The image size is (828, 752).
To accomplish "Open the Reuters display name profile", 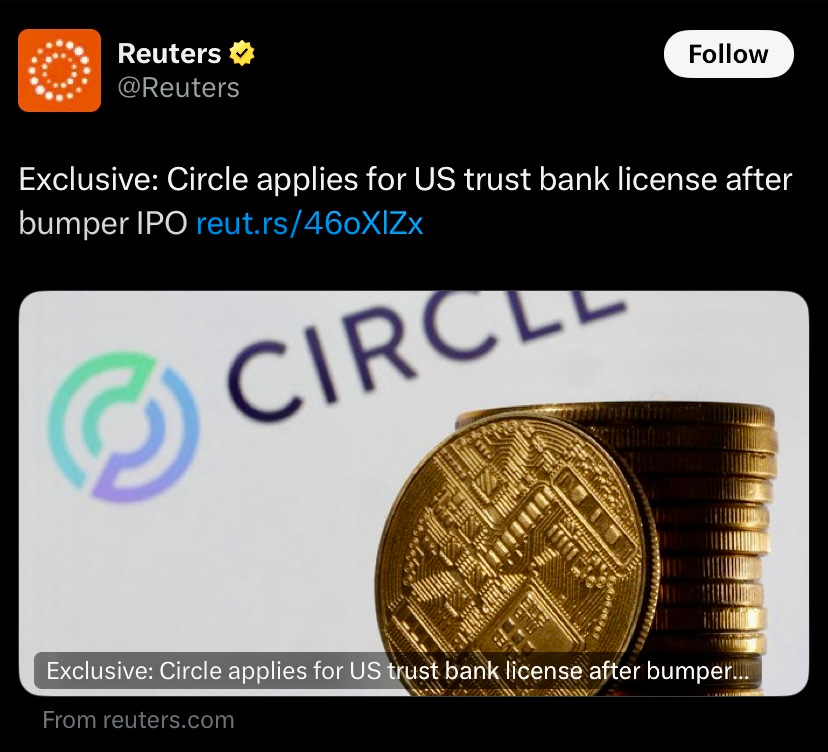I will point(169,53).
